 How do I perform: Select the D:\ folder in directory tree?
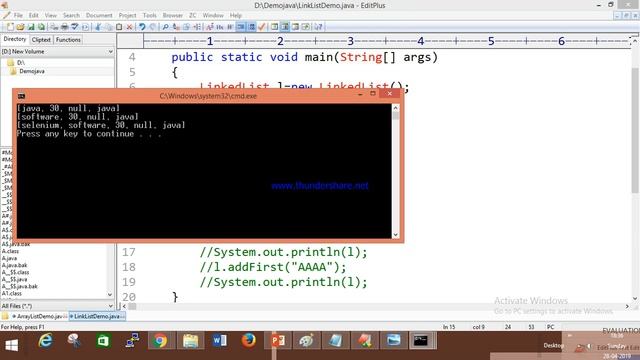(20, 62)
